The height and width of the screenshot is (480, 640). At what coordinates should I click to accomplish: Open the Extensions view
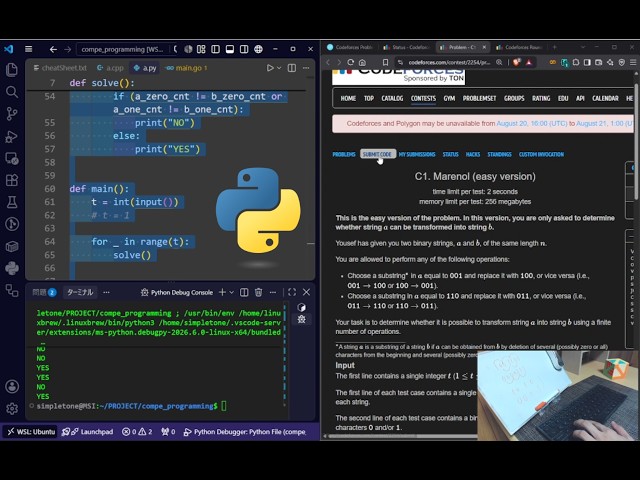12,180
